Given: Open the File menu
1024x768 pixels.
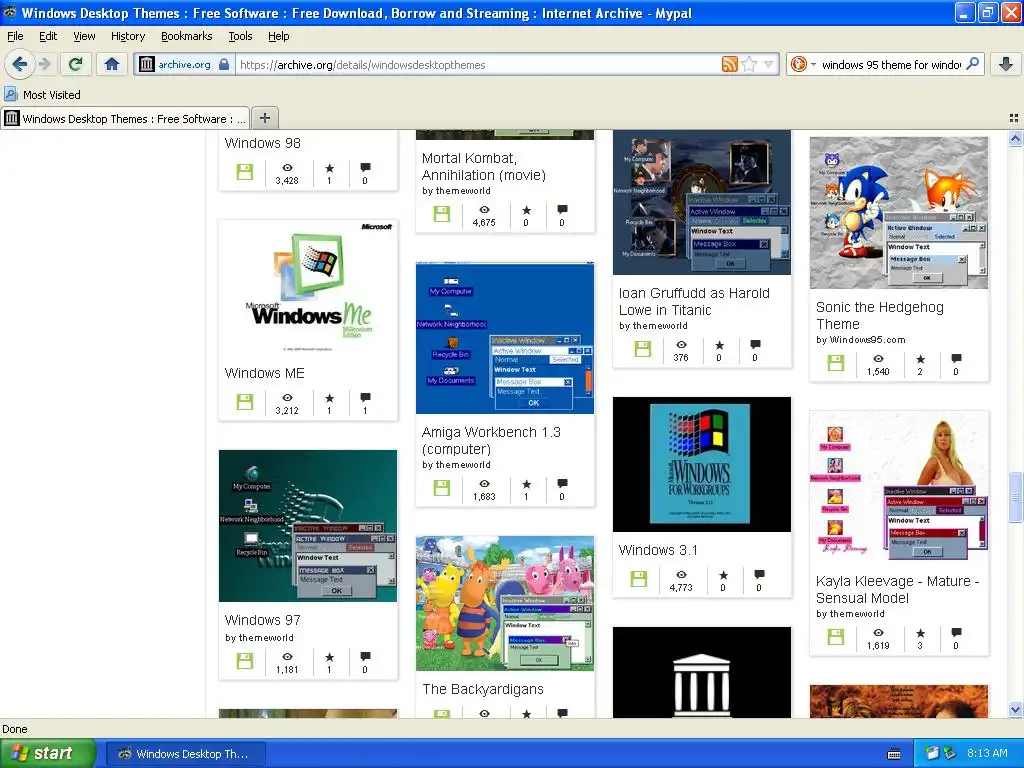Looking at the screenshot, I should (x=15, y=36).
